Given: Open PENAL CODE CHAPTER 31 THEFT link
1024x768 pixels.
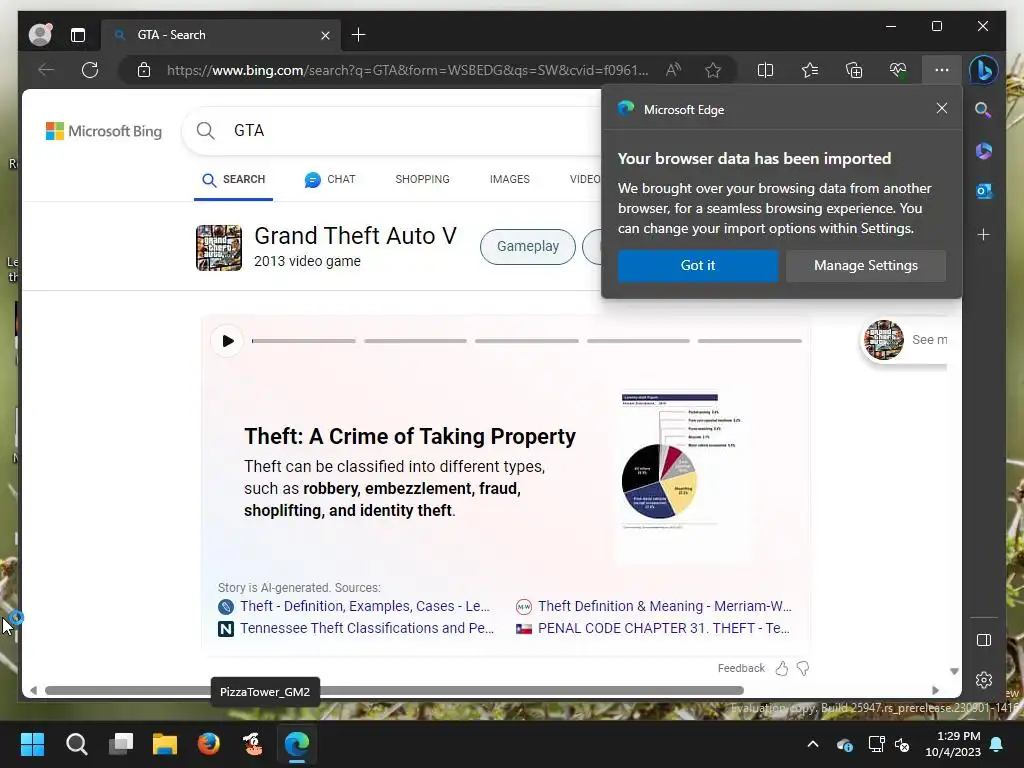Looking at the screenshot, I should point(664,628).
